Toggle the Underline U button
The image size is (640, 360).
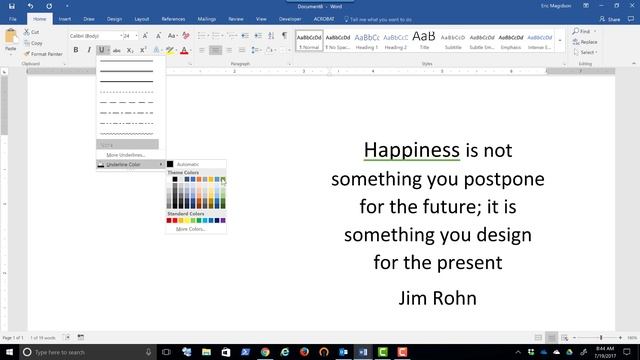pos(101,50)
